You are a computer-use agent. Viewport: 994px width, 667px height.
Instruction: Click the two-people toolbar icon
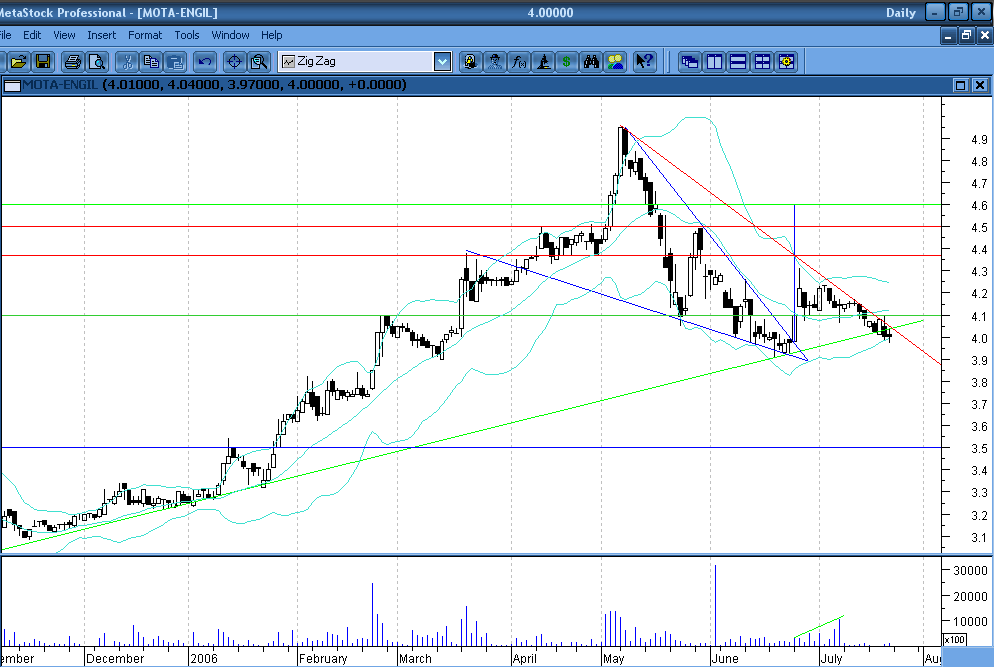[x=615, y=62]
